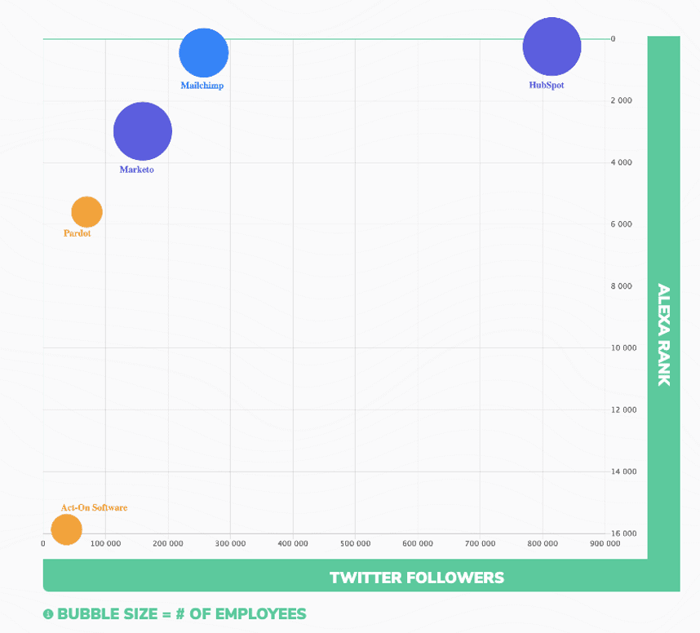Select the purple Marketo bubble
The width and height of the screenshot is (700, 633).
click(x=143, y=131)
